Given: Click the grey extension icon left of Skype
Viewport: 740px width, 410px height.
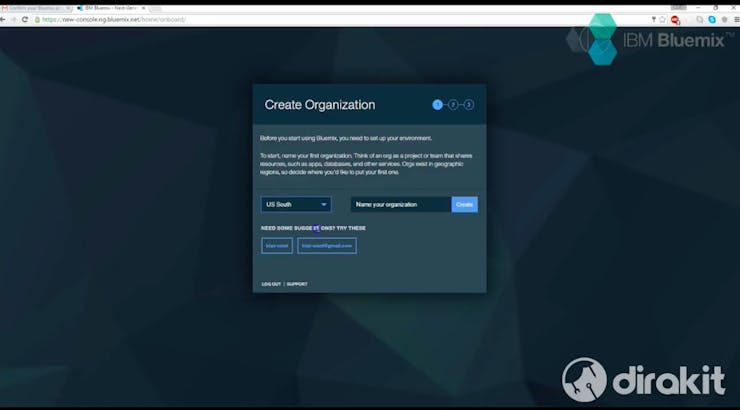Looking at the screenshot, I should pyautogui.click(x=699, y=19).
